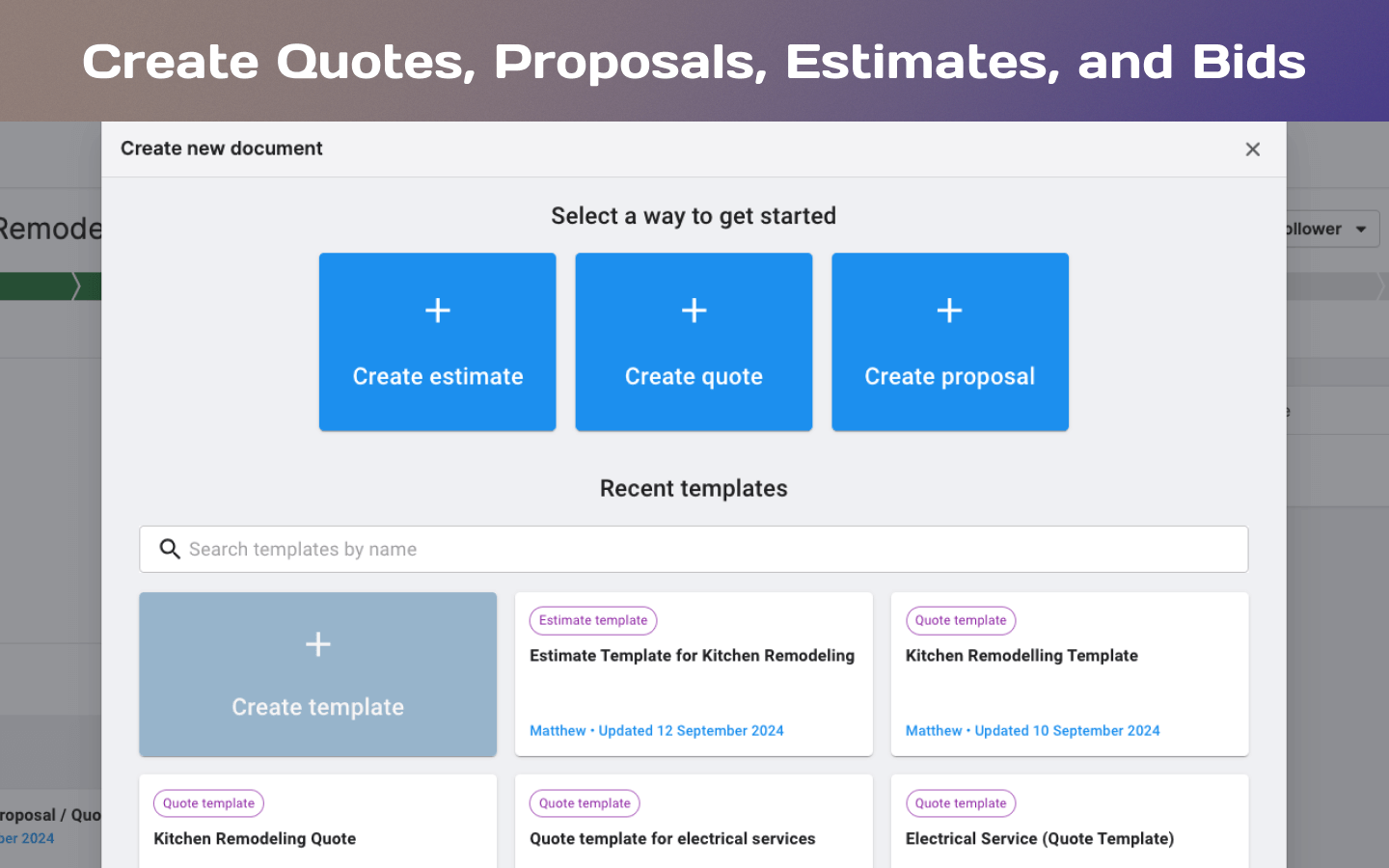Screen dimensions: 1389x868
Task: Close the Create new document dialog
Action: pos(1252,149)
